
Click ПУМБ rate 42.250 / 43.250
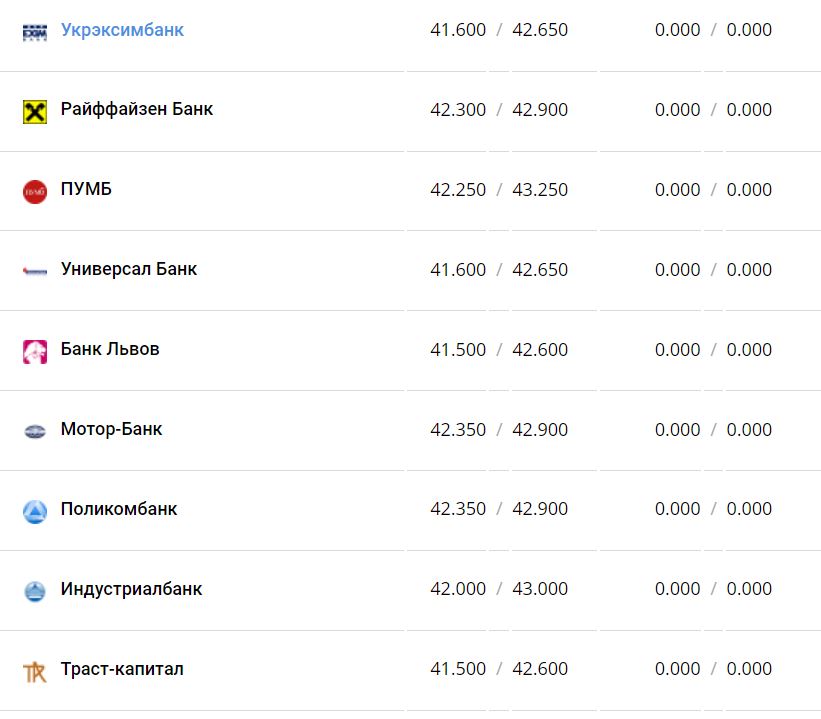(499, 190)
